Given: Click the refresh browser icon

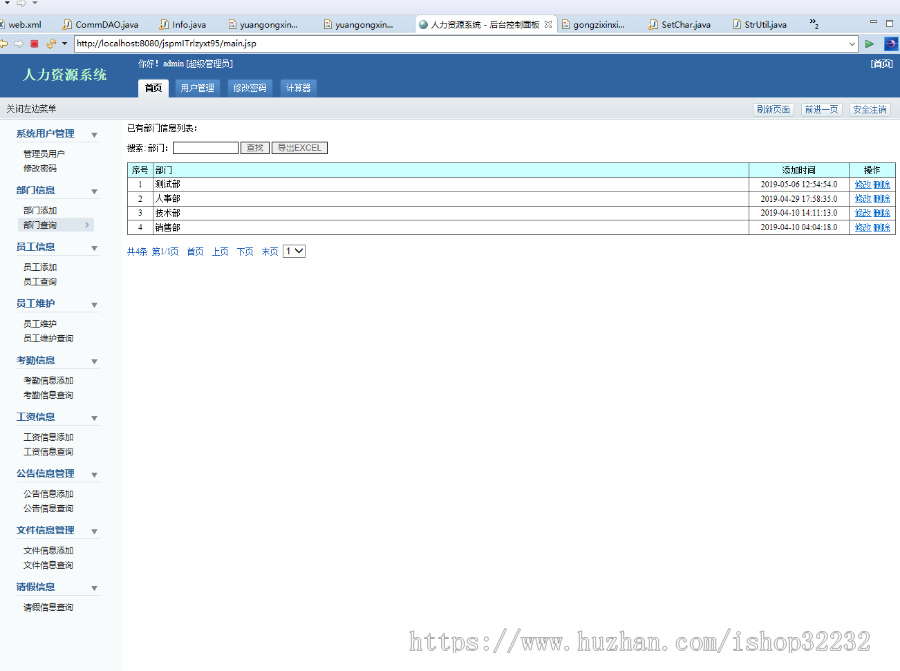Looking at the screenshot, I should 51,44.
